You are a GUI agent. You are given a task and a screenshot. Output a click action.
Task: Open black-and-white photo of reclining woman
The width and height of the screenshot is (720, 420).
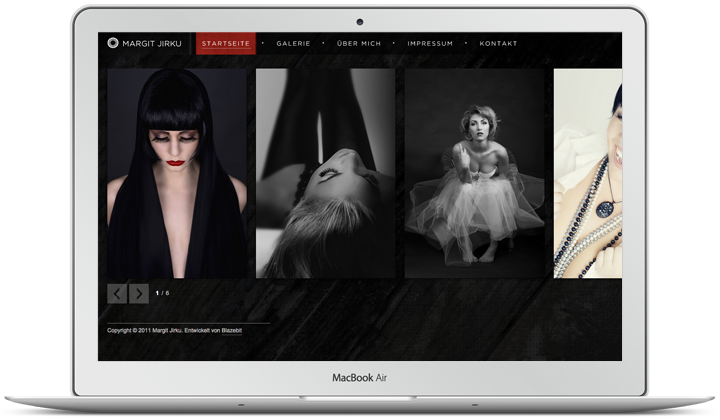pos(326,174)
